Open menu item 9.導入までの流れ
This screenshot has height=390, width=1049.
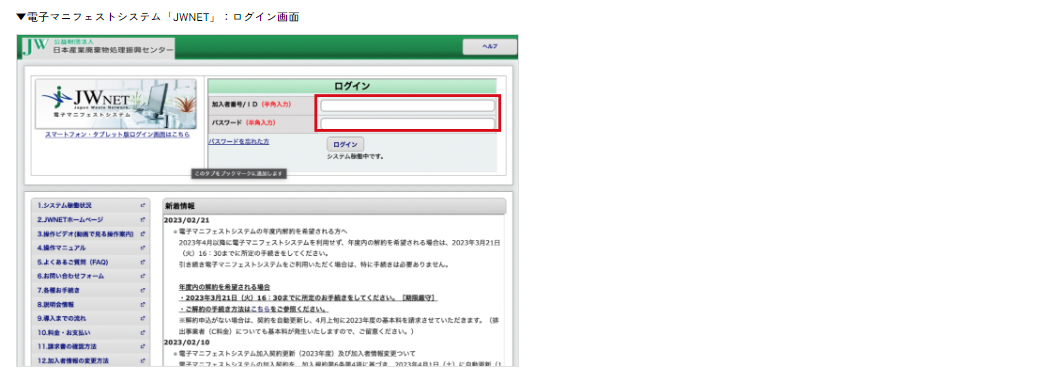62,318
